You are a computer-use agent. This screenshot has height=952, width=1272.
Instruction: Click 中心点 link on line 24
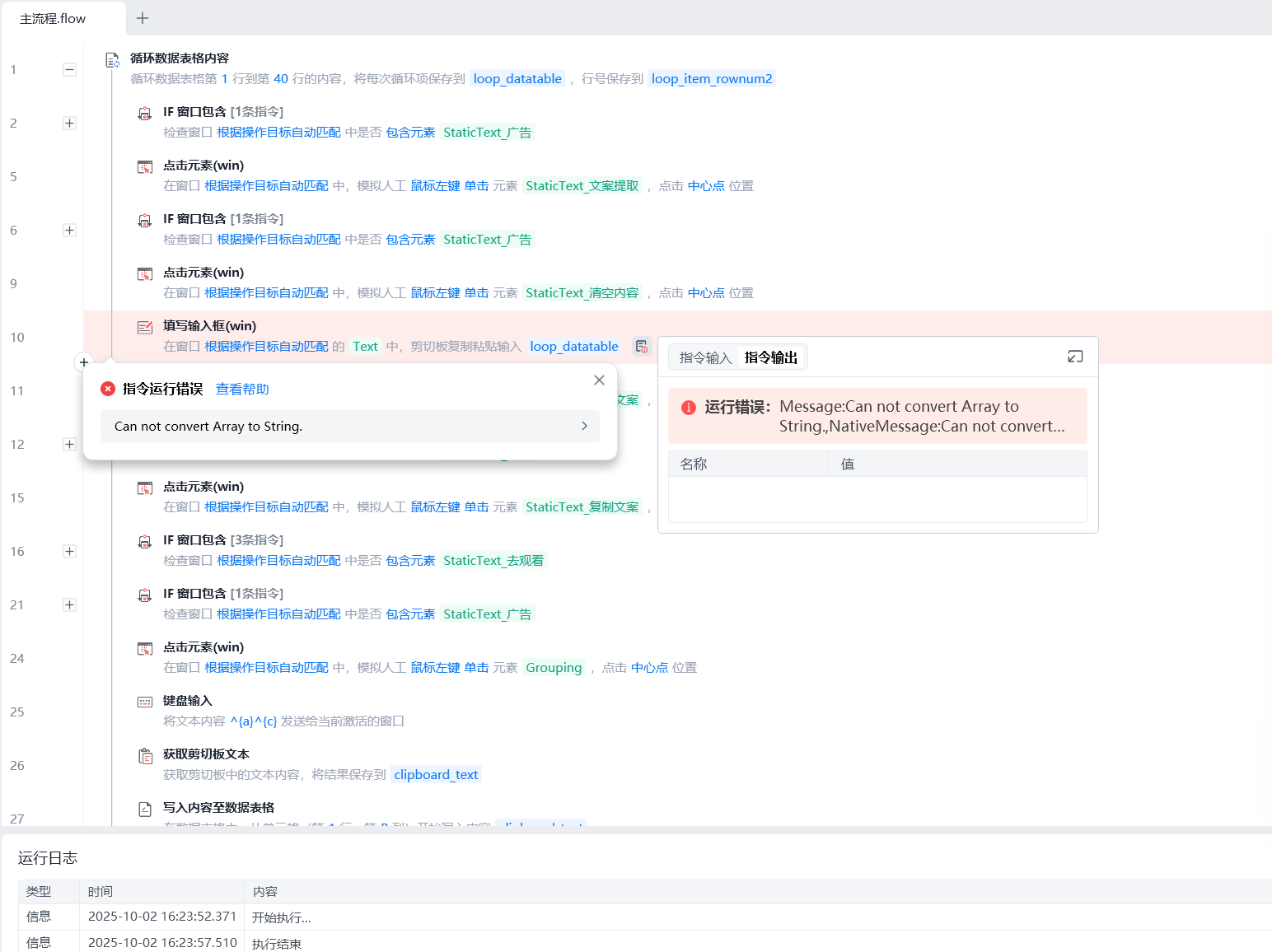(649, 668)
